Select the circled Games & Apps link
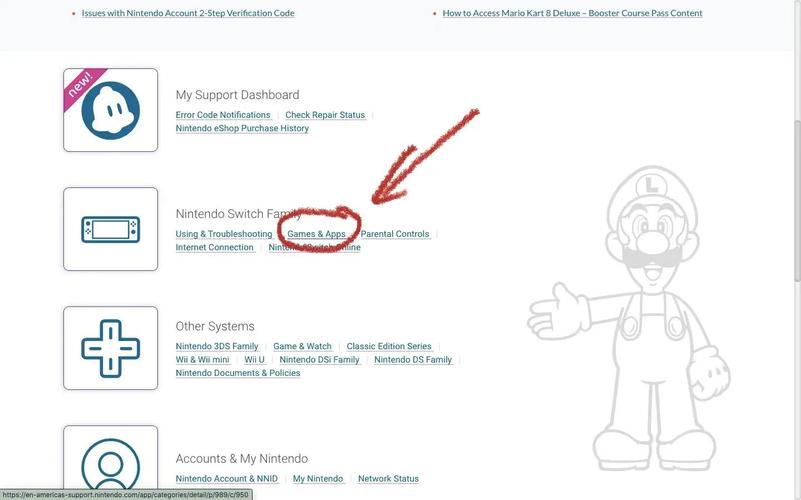801x500 pixels. coord(316,234)
